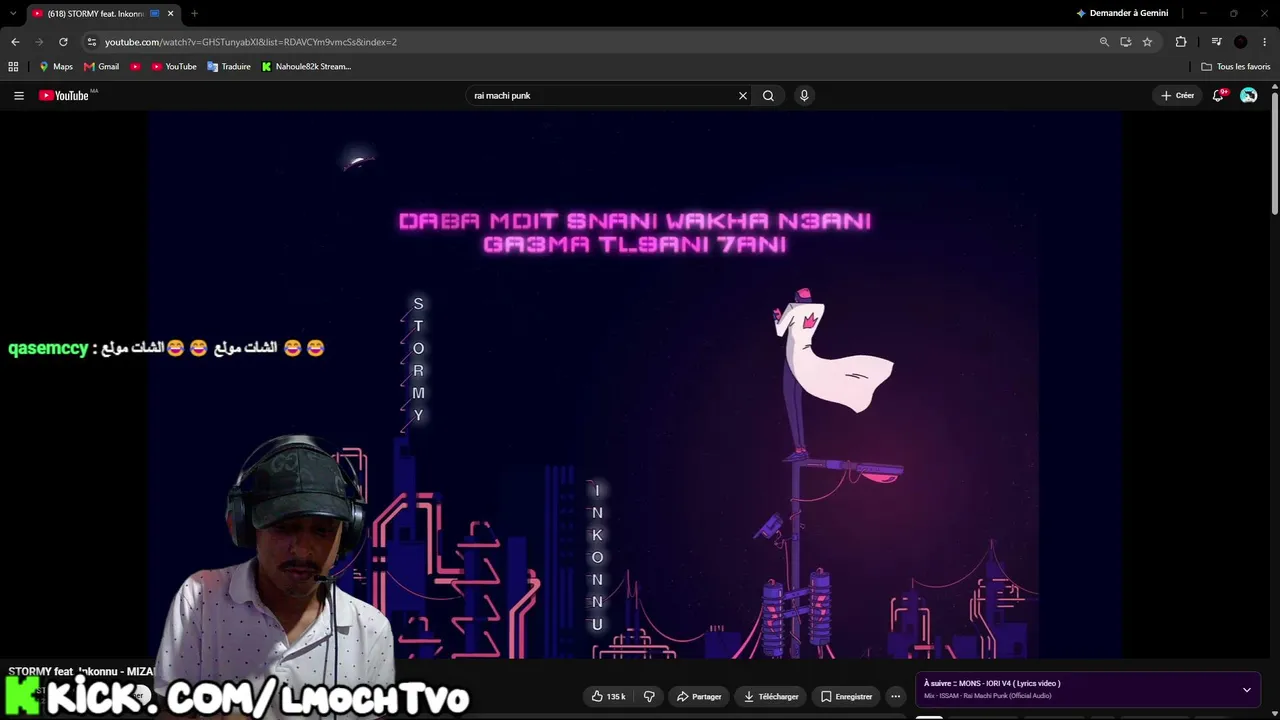Viewport: 1280px width, 720px height.
Task: Open the tab search dropdown arrow
Action: [12, 14]
